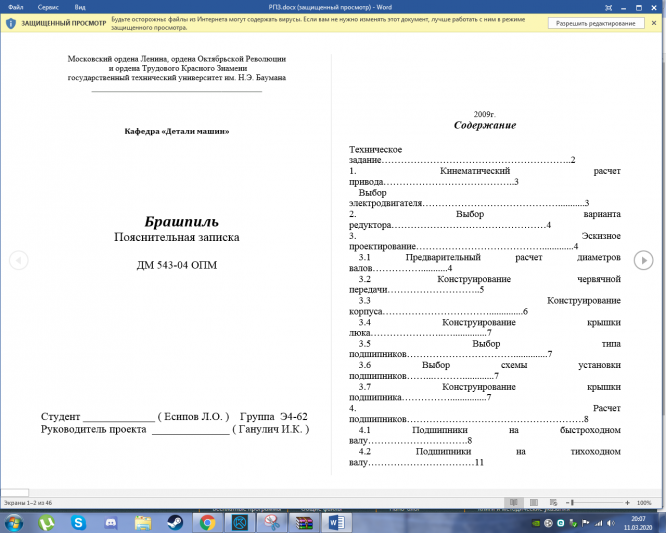This screenshot has width=666, height=533.
Task: Click contents entry 4.2 Подшипники на тихоходном
Action: click(485, 457)
